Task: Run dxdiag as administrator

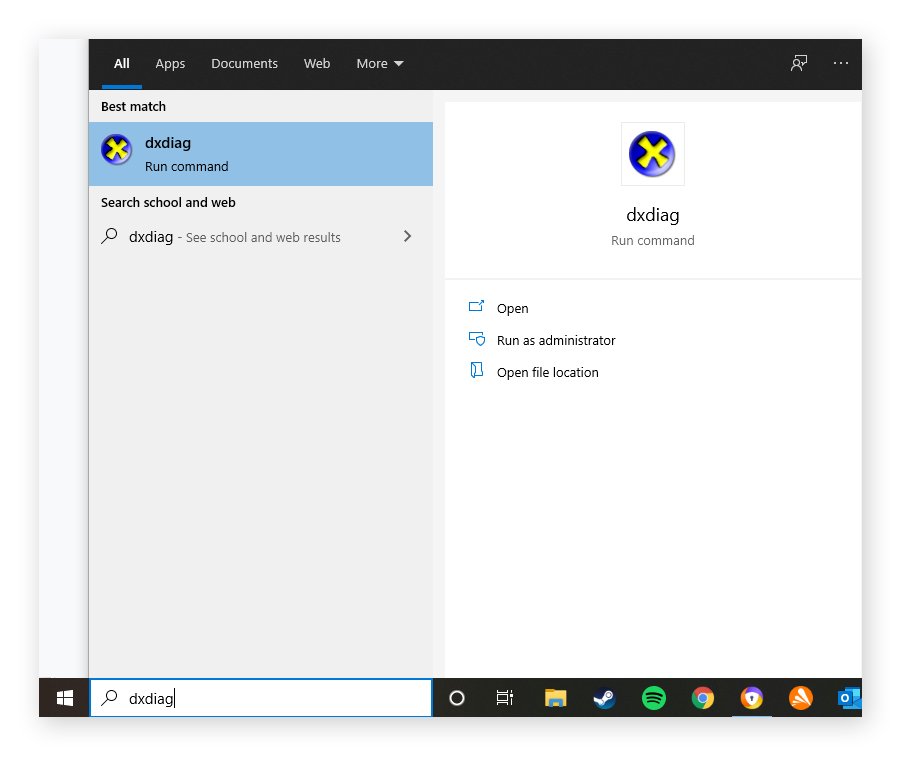Action: point(555,340)
